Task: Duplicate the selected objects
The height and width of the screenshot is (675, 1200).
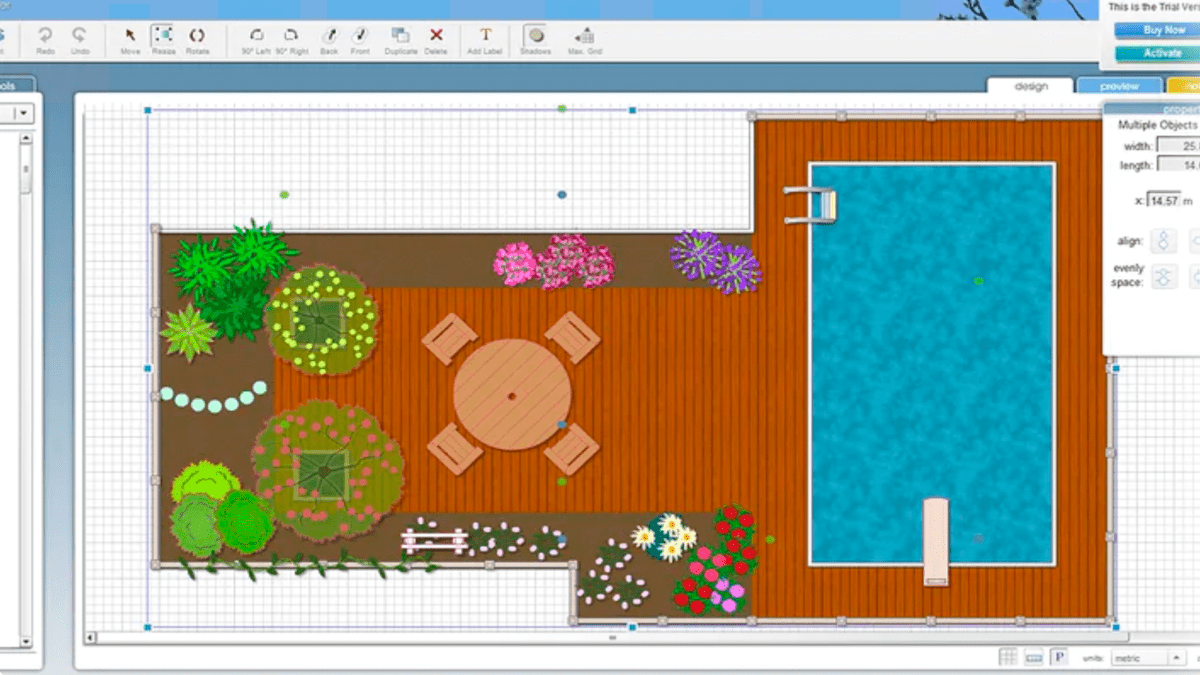Action: tap(400, 39)
